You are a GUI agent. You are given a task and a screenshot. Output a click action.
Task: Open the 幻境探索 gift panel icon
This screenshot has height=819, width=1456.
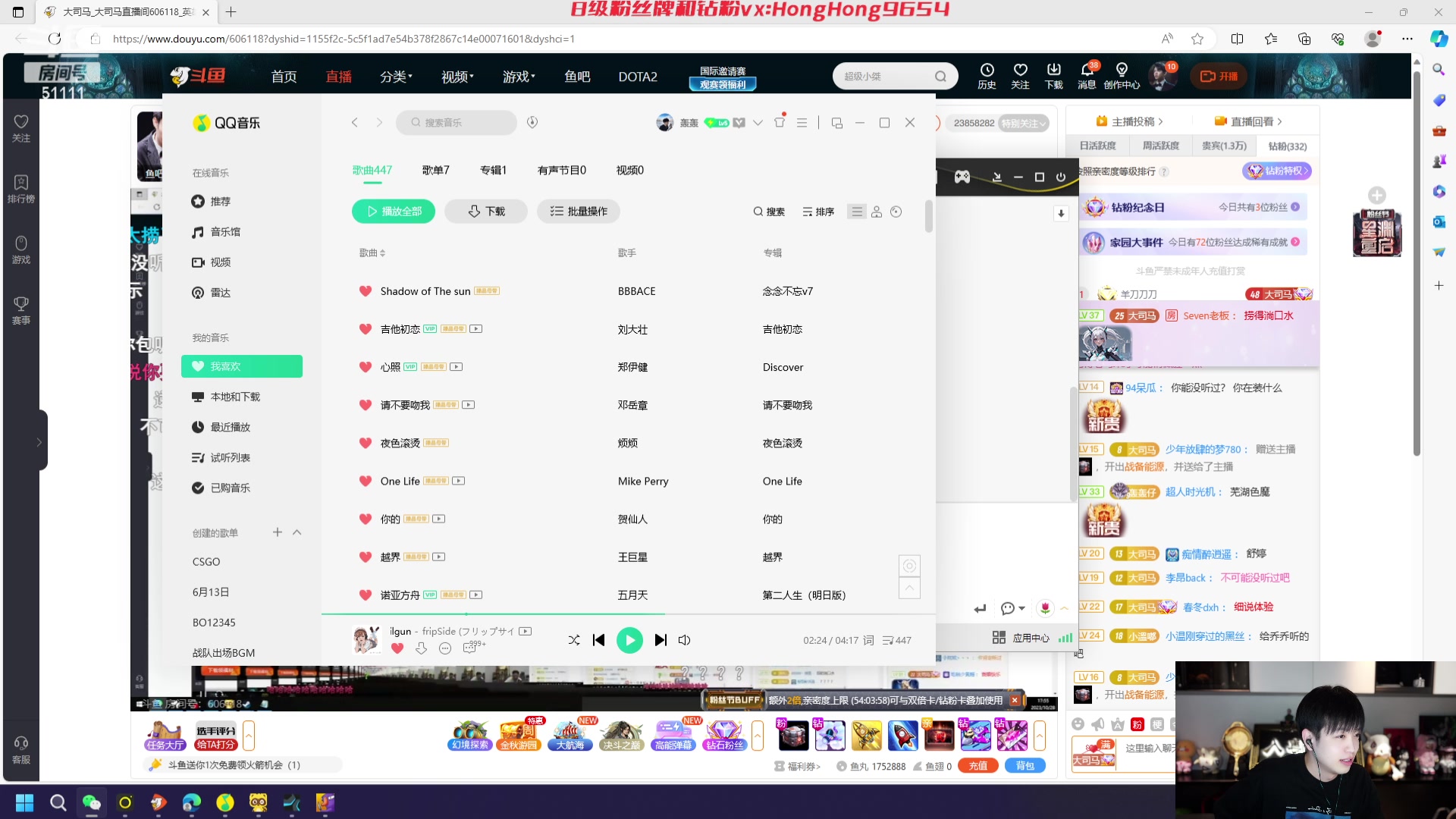click(468, 734)
